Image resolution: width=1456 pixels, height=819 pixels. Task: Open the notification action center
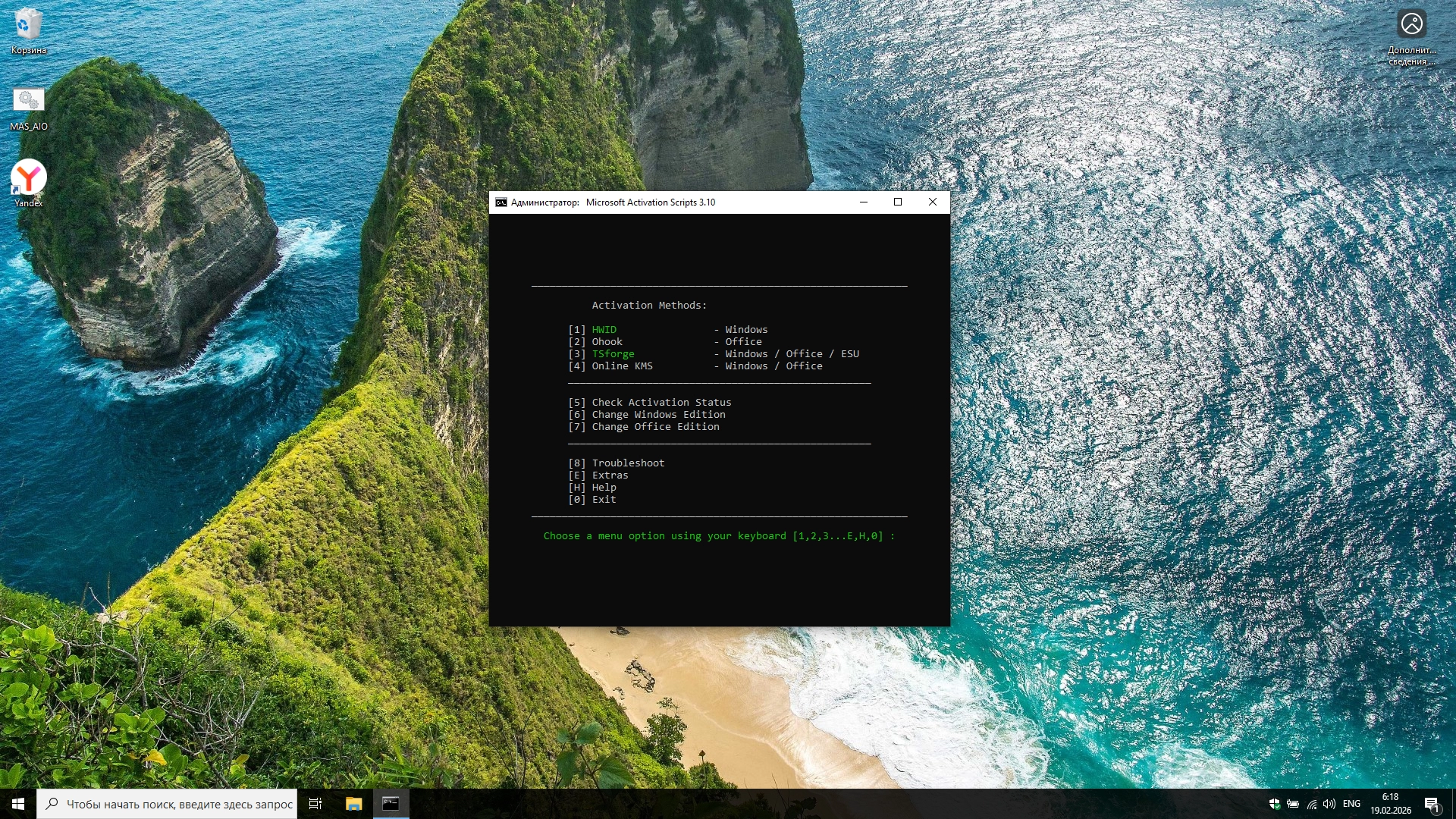coord(1432,804)
